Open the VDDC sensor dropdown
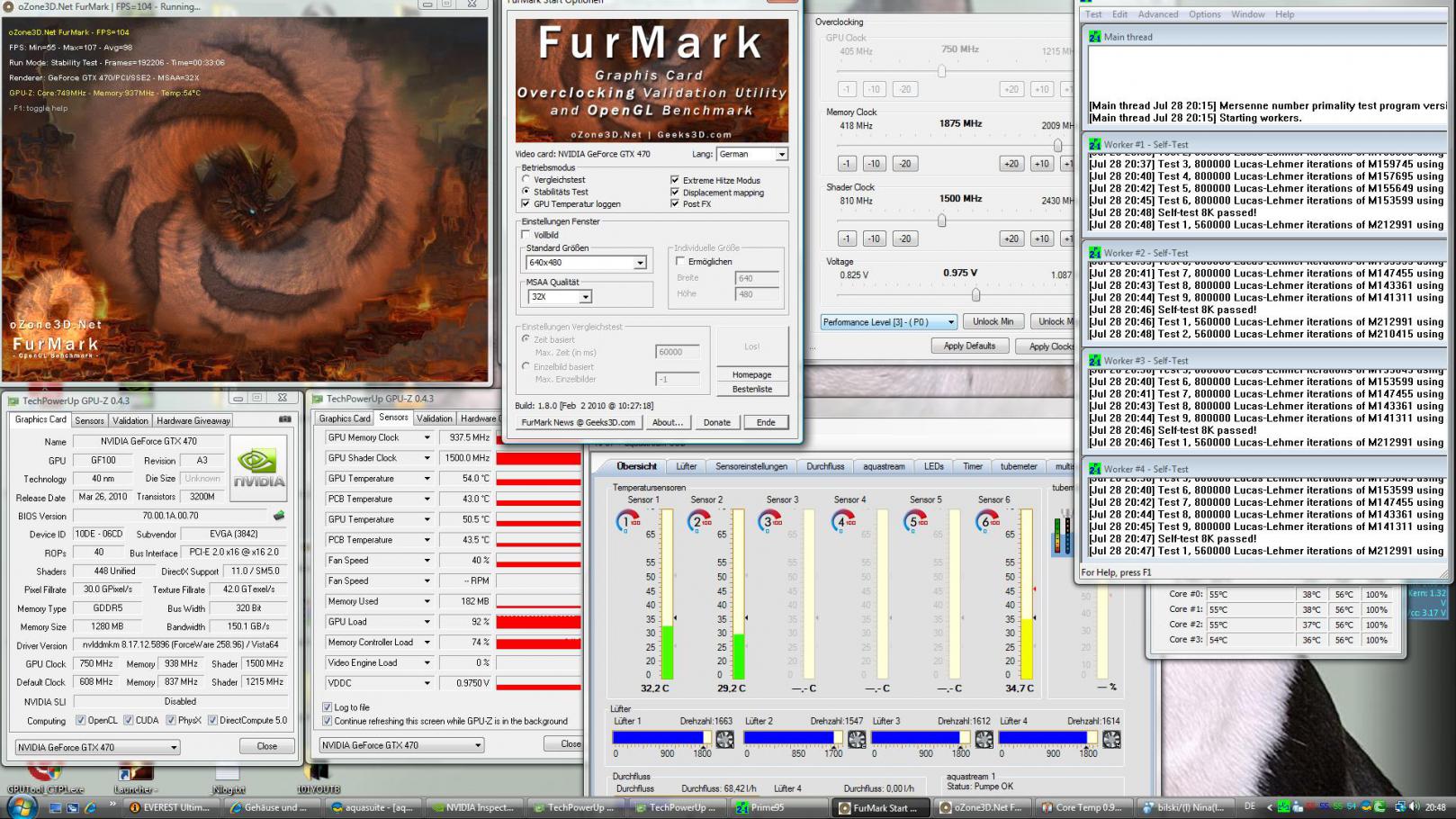 [427, 683]
